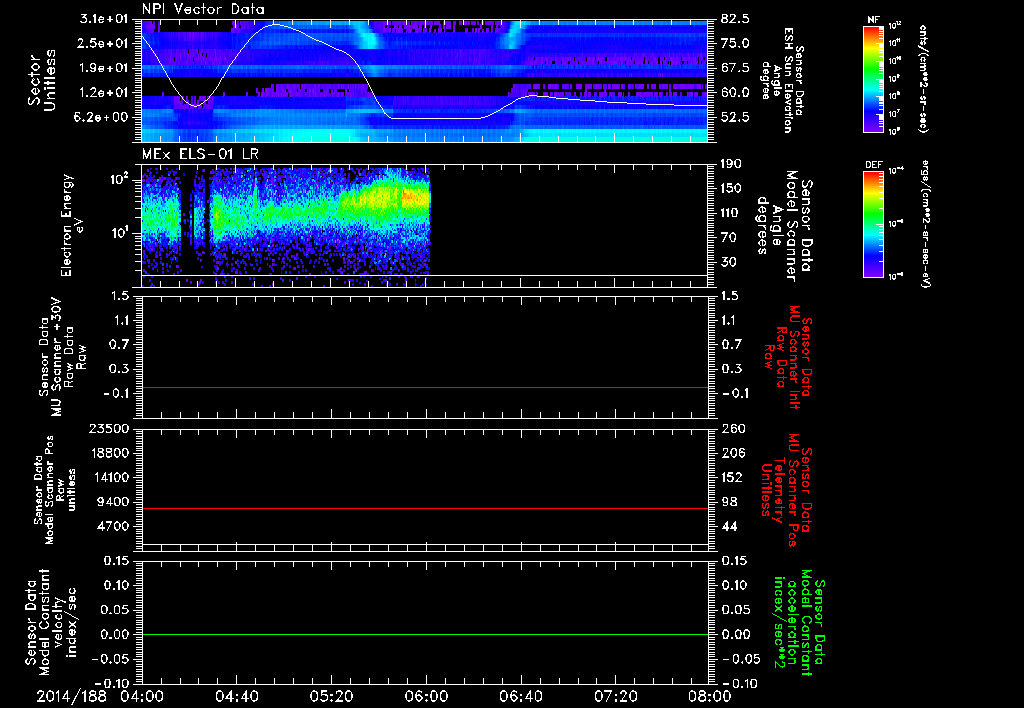Click the "1.2e+01" sector tick value

pos(102,92)
